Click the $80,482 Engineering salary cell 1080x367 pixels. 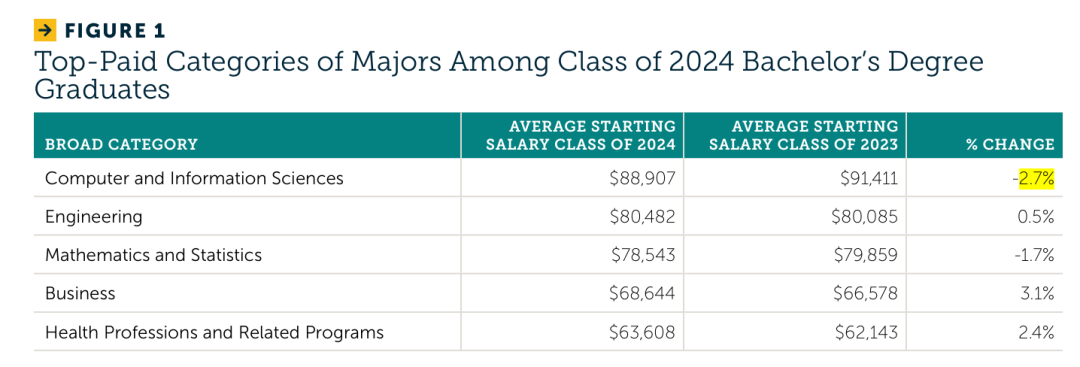[643, 218]
